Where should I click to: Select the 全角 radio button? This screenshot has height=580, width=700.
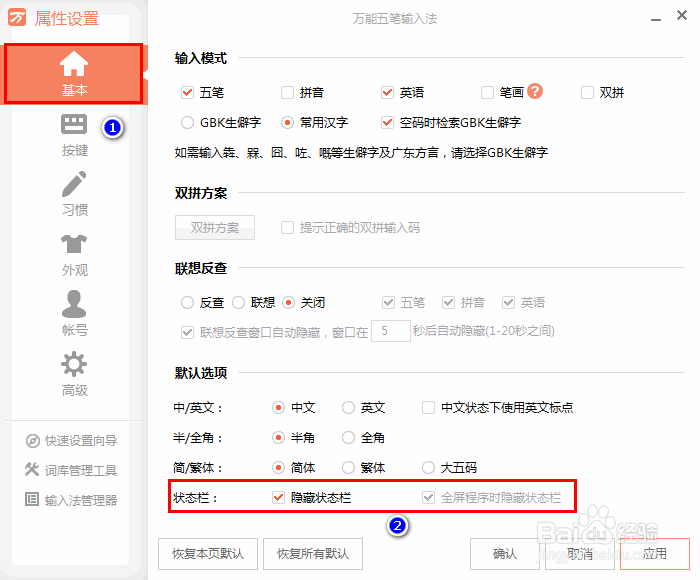(348, 438)
